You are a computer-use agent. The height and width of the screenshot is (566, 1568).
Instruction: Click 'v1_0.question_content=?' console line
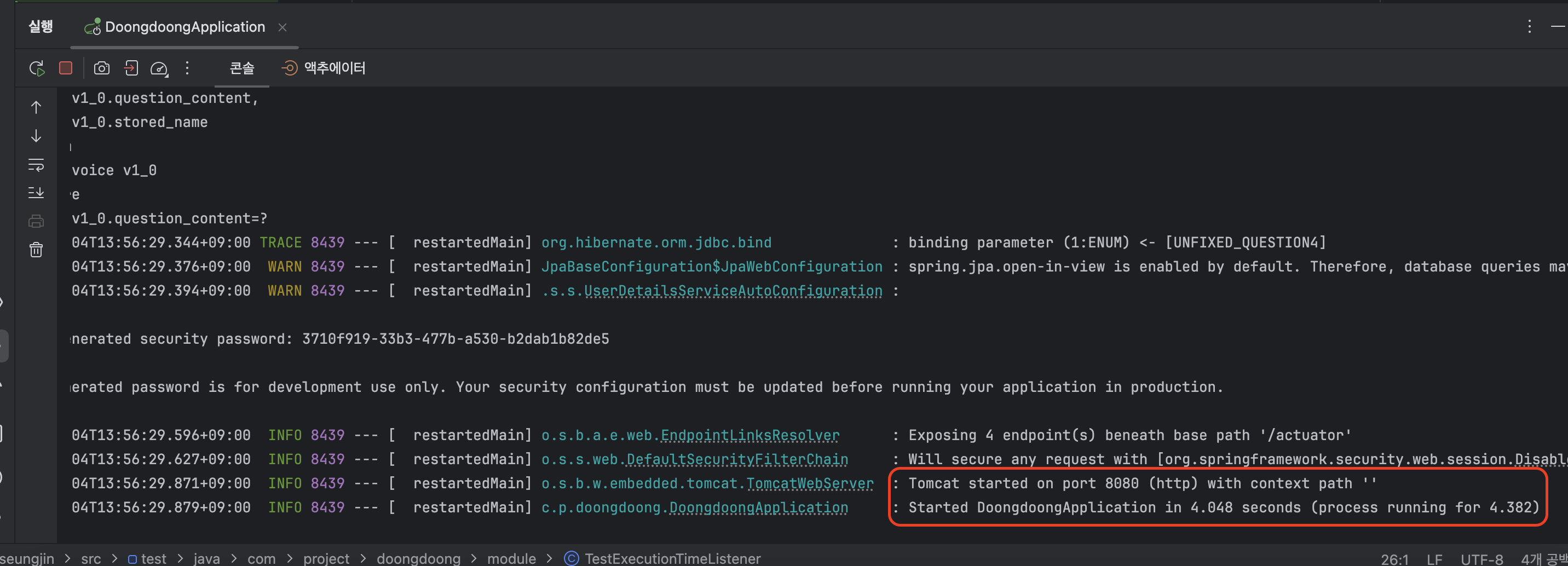169,218
